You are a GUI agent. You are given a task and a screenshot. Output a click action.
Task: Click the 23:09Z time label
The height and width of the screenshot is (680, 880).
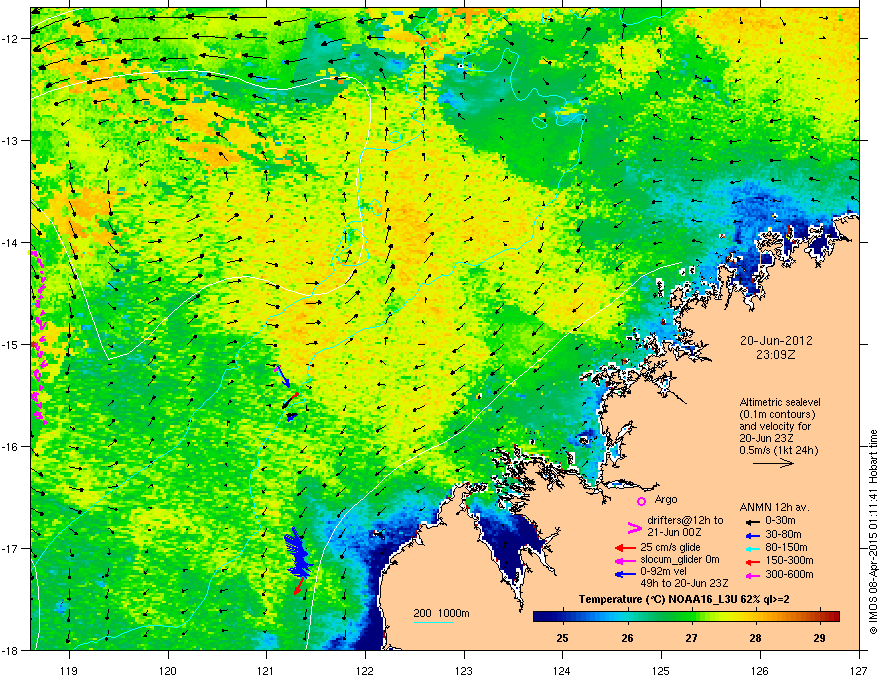pyautogui.click(x=776, y=355)
